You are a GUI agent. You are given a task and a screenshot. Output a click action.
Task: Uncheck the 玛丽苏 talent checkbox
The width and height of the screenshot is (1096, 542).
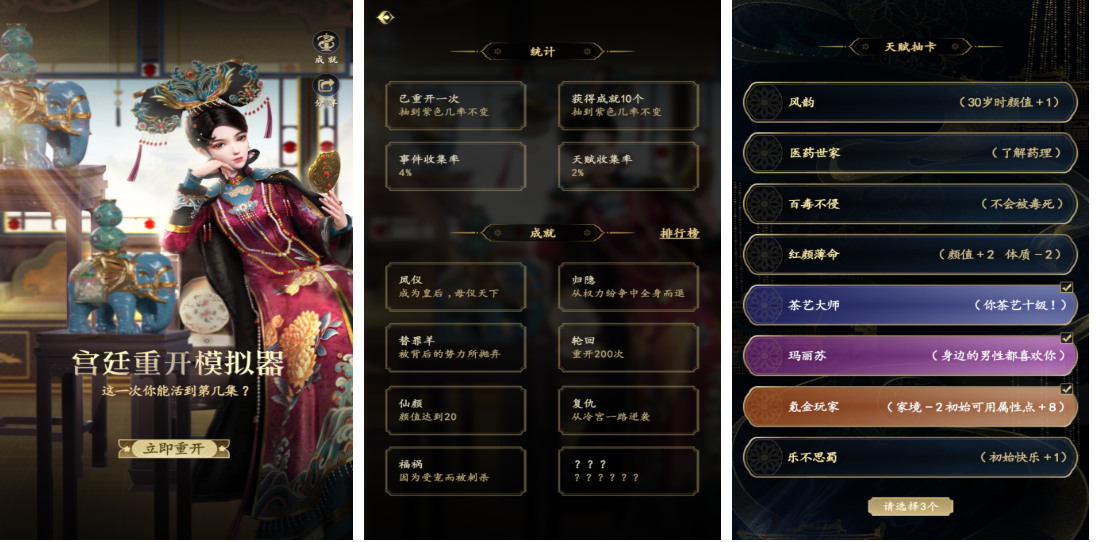[x=1067, y=338]
